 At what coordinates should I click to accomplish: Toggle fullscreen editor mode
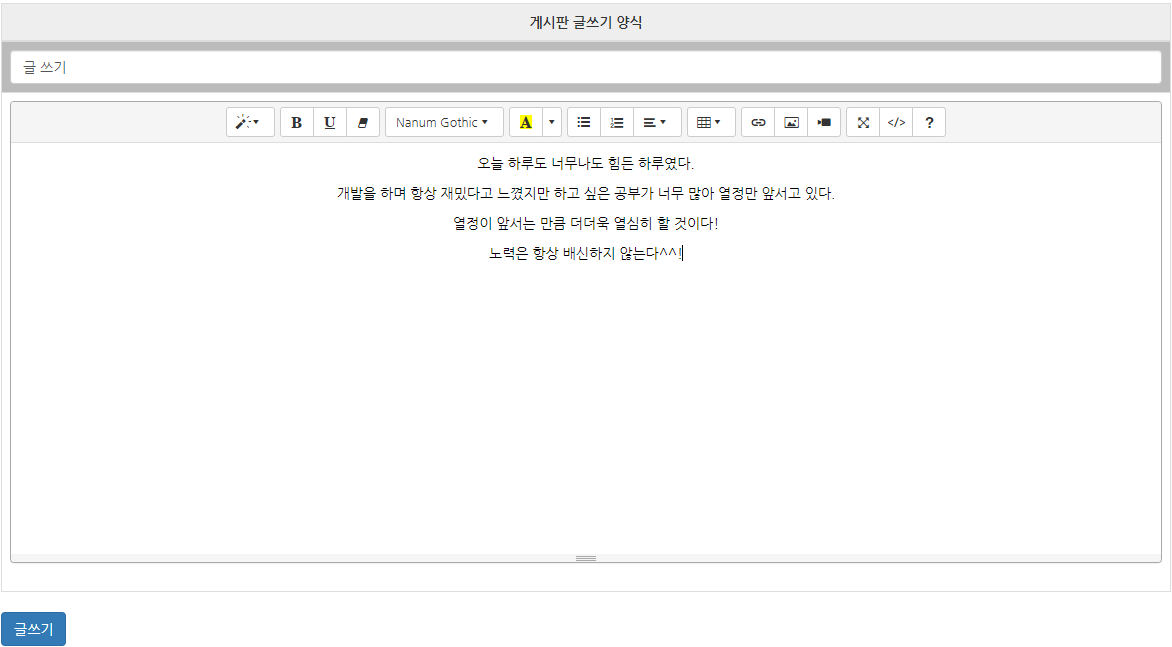[863, 123]
